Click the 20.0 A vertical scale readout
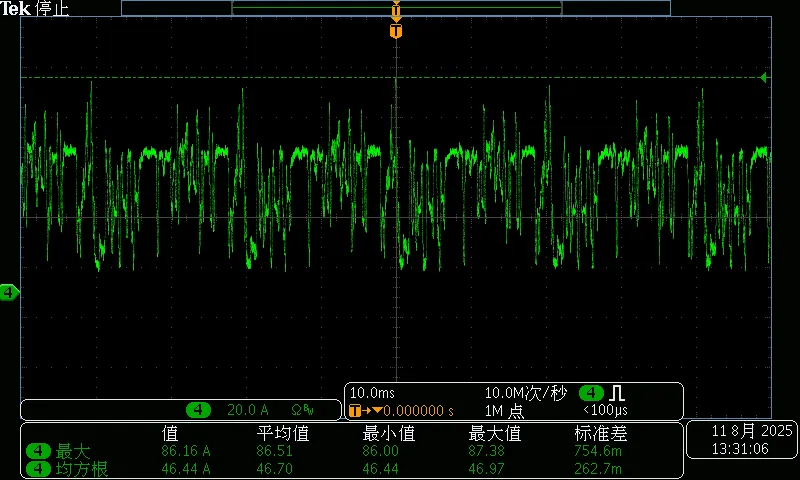The height and width of the screenshot is (480, 800). 247,410
